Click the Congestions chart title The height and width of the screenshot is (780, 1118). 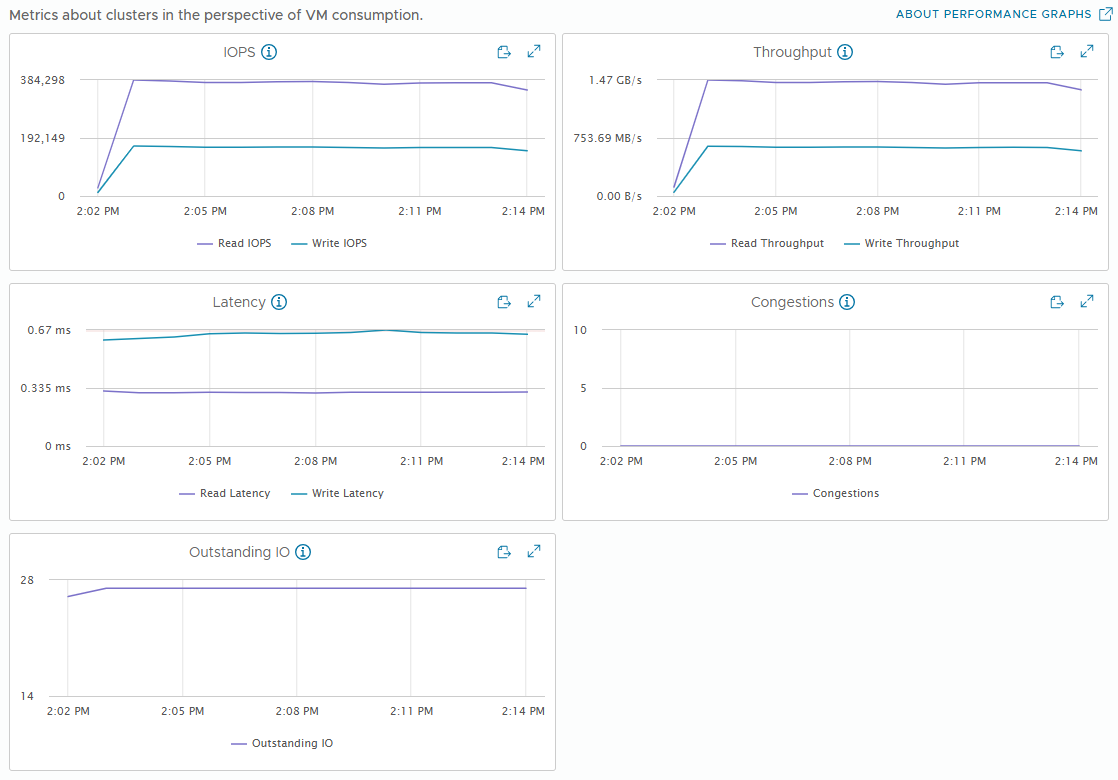click(x=792, y=302)
